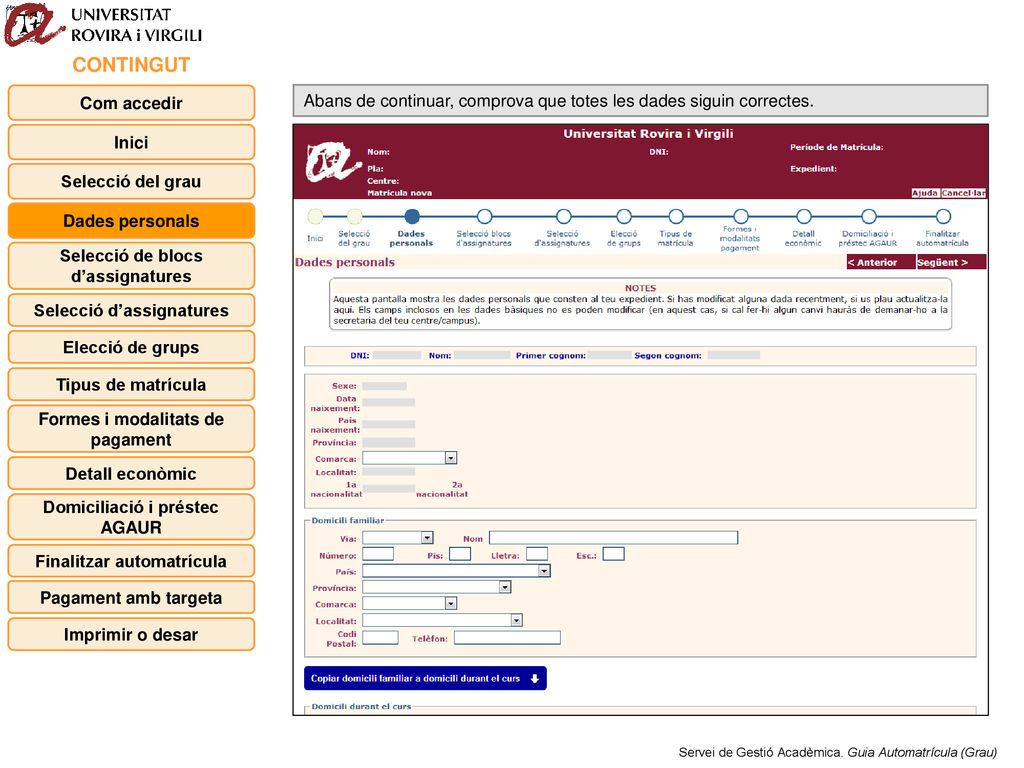Screen dimensions: 1024x768
Task: Open the Ajuda help link
Action: (x=925, y=193)
